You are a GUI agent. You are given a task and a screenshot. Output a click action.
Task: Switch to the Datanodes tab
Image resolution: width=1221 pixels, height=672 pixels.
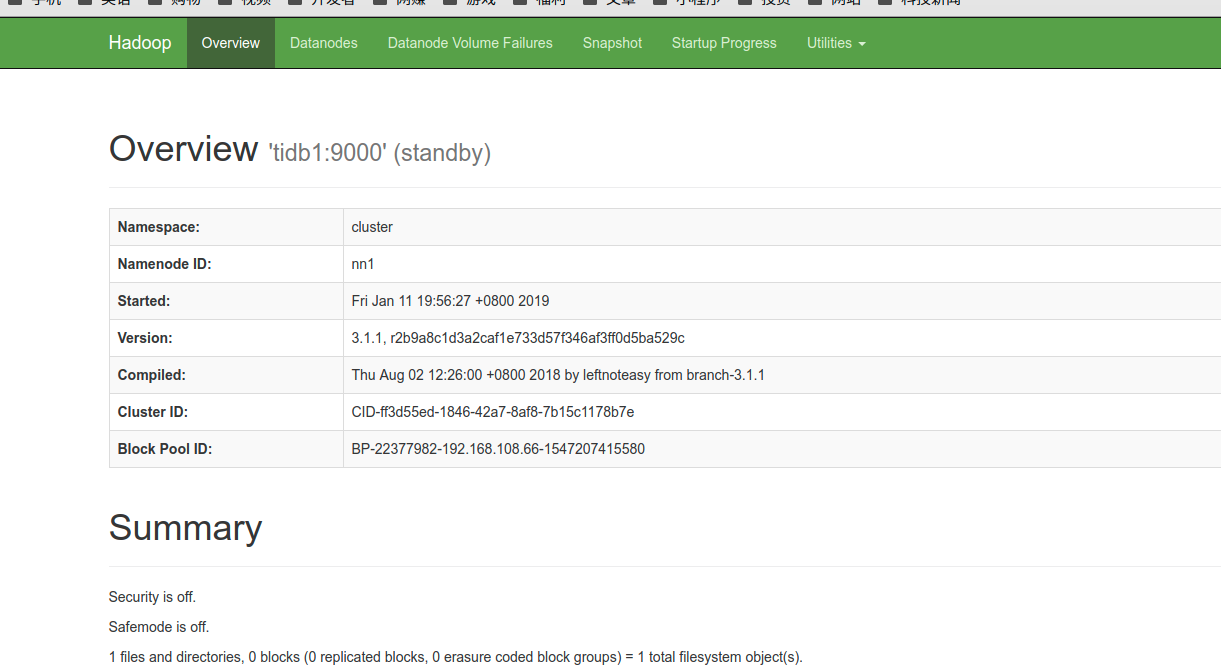click(x=324, y=43)
